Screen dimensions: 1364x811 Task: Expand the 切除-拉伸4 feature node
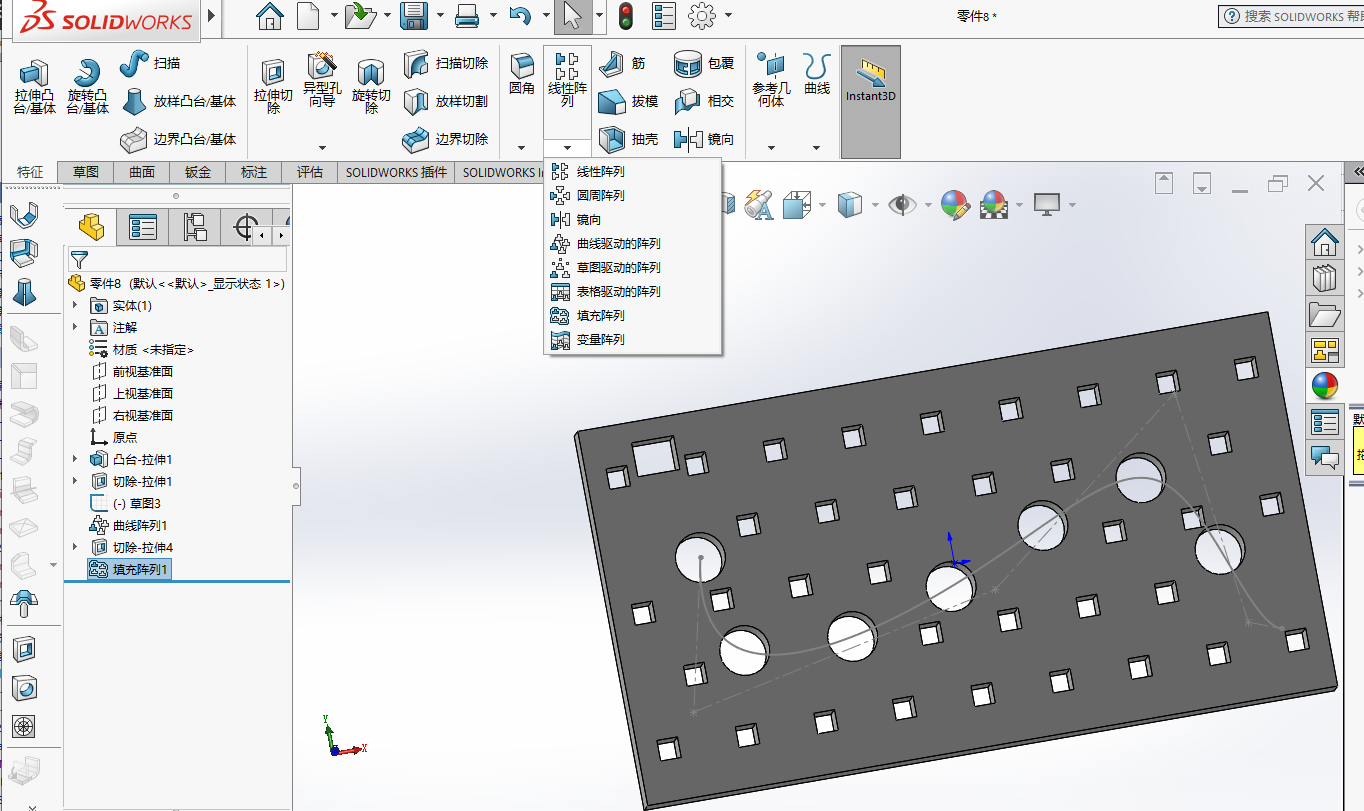point(75,547)
